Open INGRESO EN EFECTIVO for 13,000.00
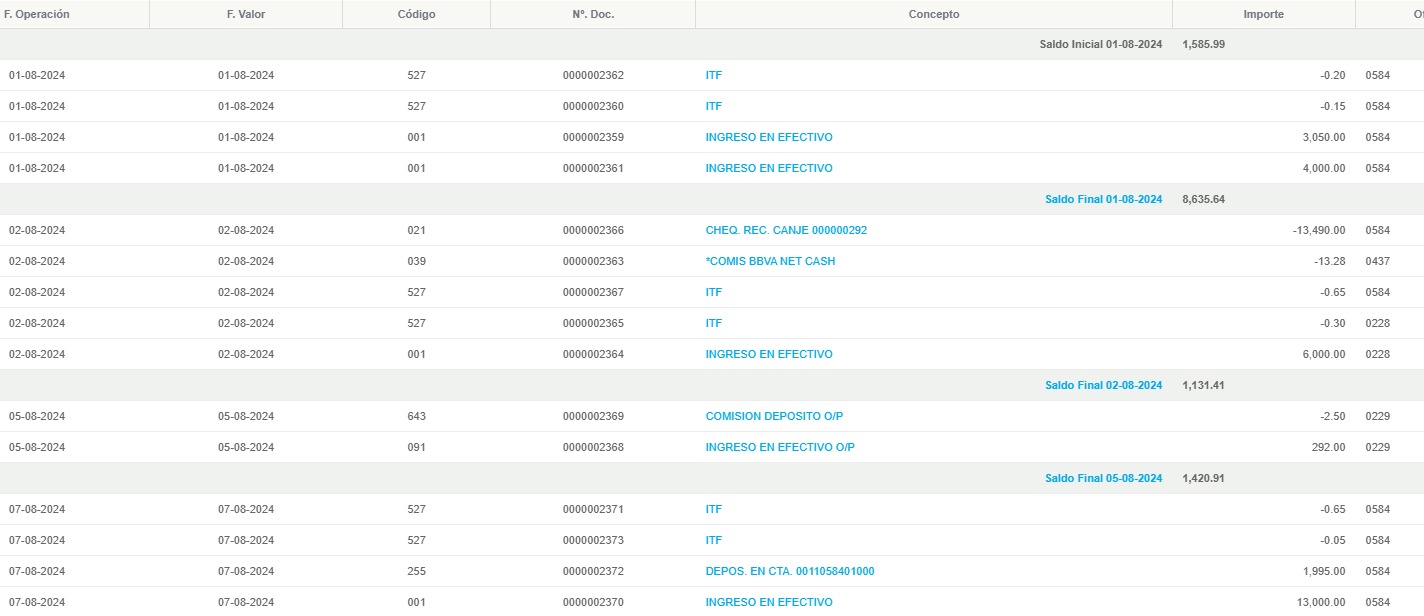 point(769,602)
